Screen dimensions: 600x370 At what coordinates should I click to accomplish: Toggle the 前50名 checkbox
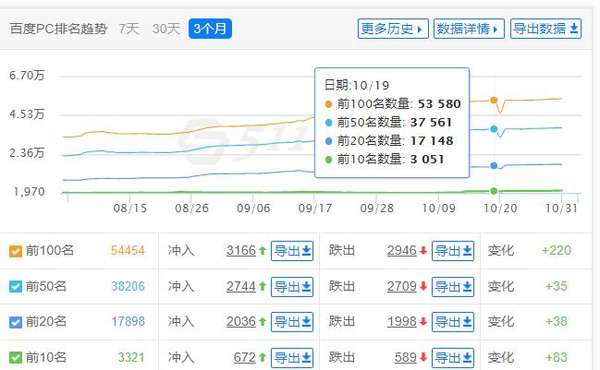(16, 287)
